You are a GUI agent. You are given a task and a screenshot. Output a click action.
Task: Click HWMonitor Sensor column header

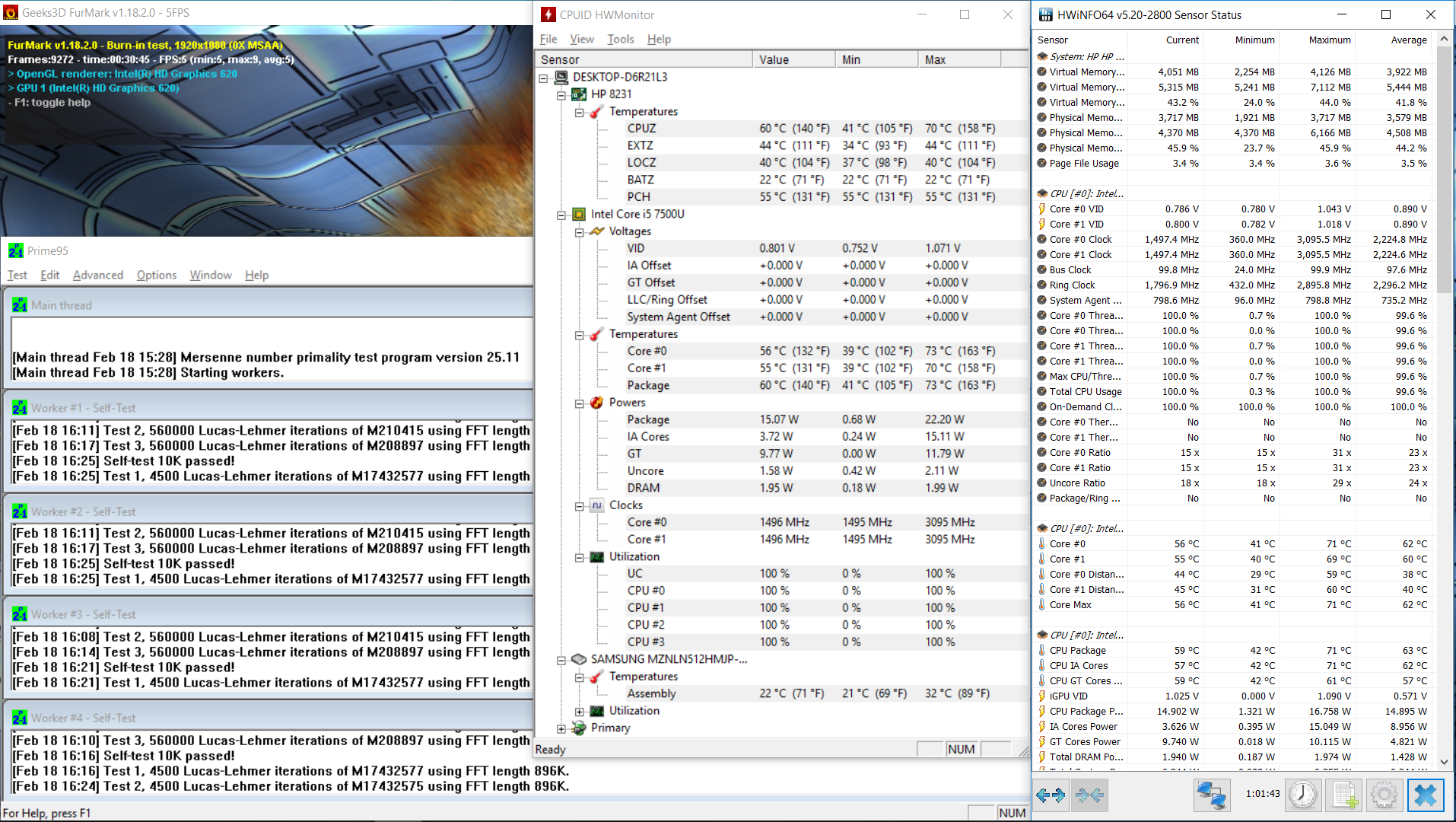pos(644,59)
